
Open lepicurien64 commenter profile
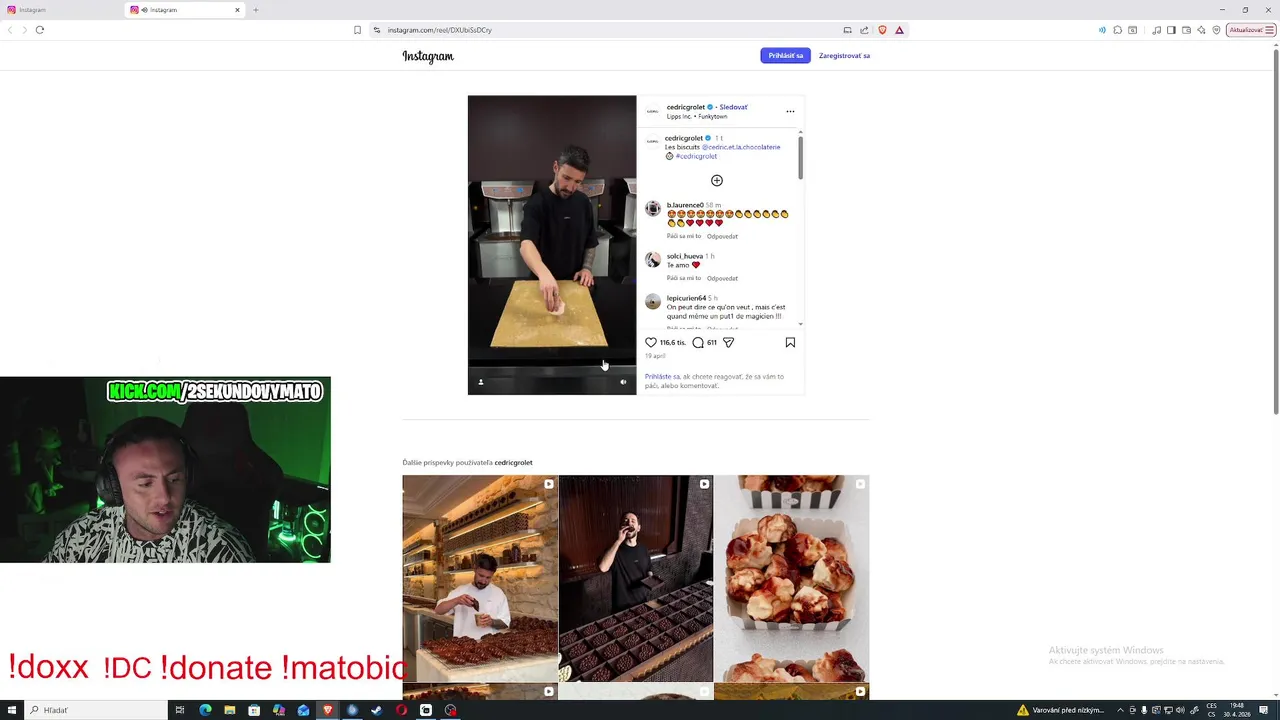click(x=686, y=298)
